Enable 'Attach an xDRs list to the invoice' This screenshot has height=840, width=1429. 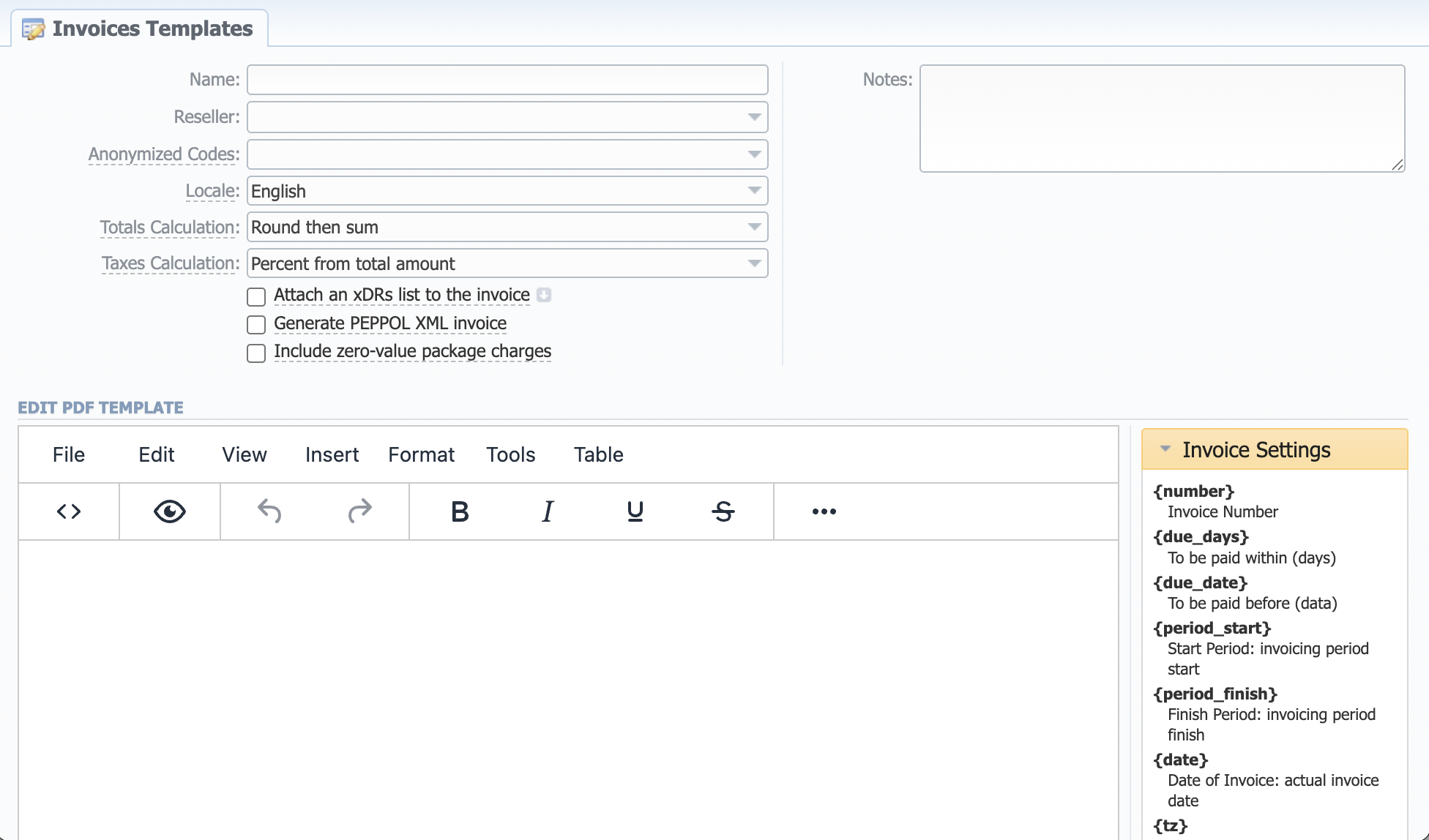(x=255, y=296)
